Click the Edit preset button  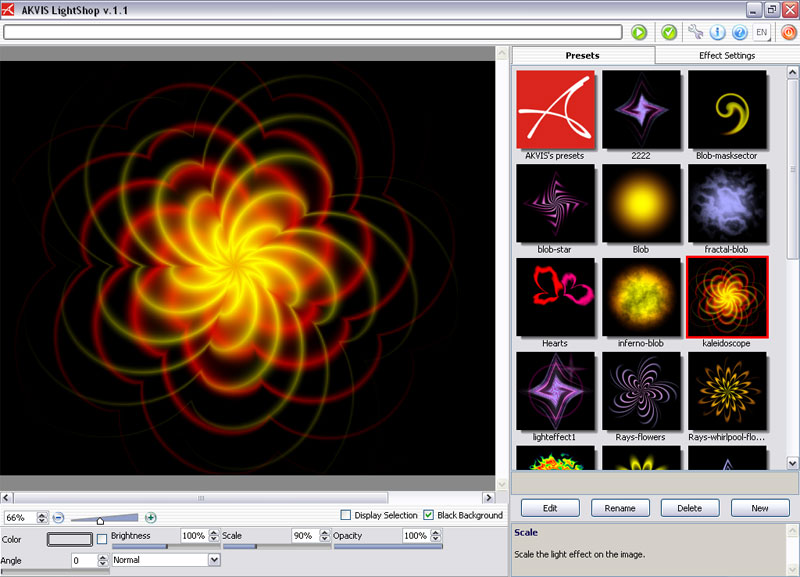coord(550,508)
